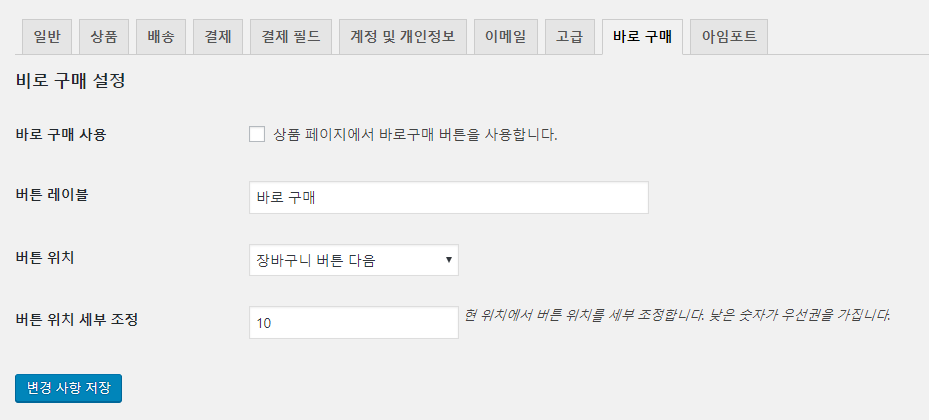
Task: Click the 바로 구매 사용 row label
Action: pos(61,135)
